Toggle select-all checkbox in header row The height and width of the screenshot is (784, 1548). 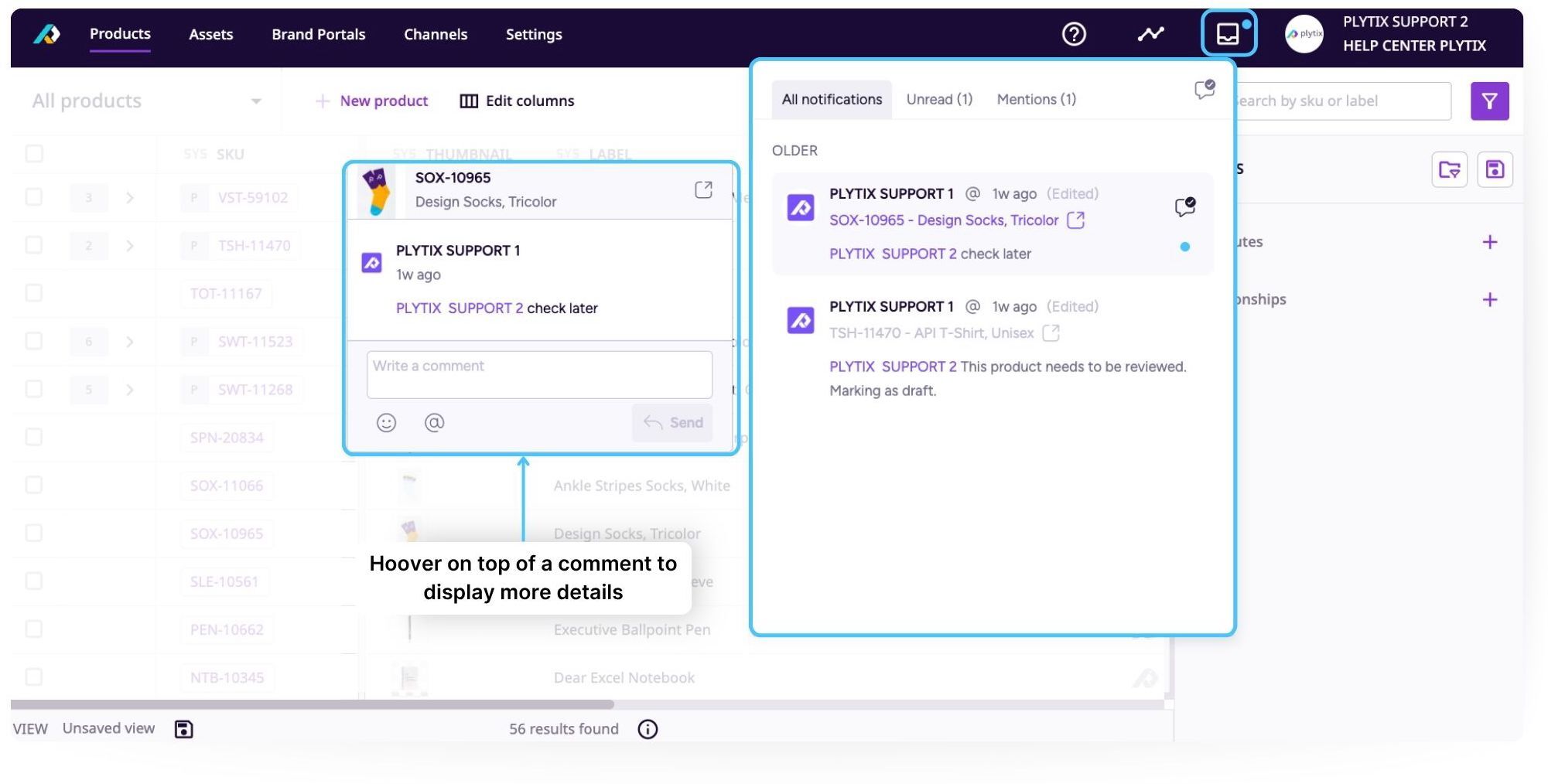pyautogui.click(x=34, y=153)
